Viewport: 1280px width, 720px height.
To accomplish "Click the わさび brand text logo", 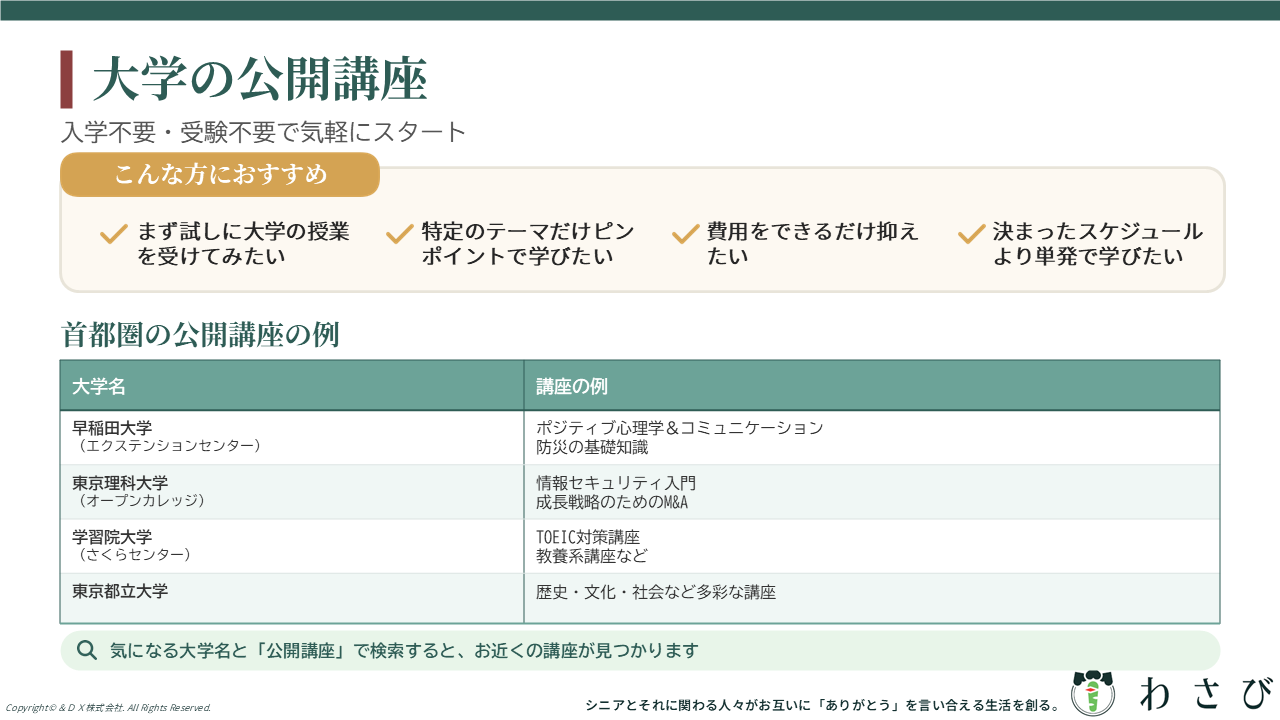I will click(x=1206, y=693).
